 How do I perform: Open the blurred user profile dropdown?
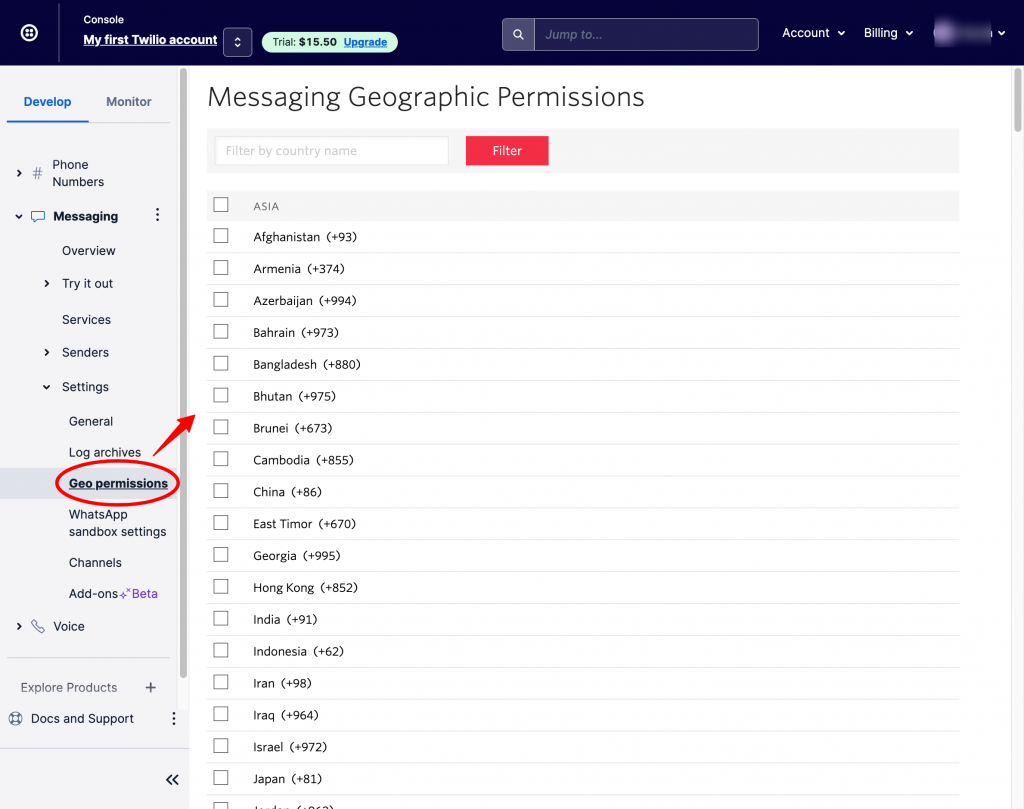click(970, 33)
